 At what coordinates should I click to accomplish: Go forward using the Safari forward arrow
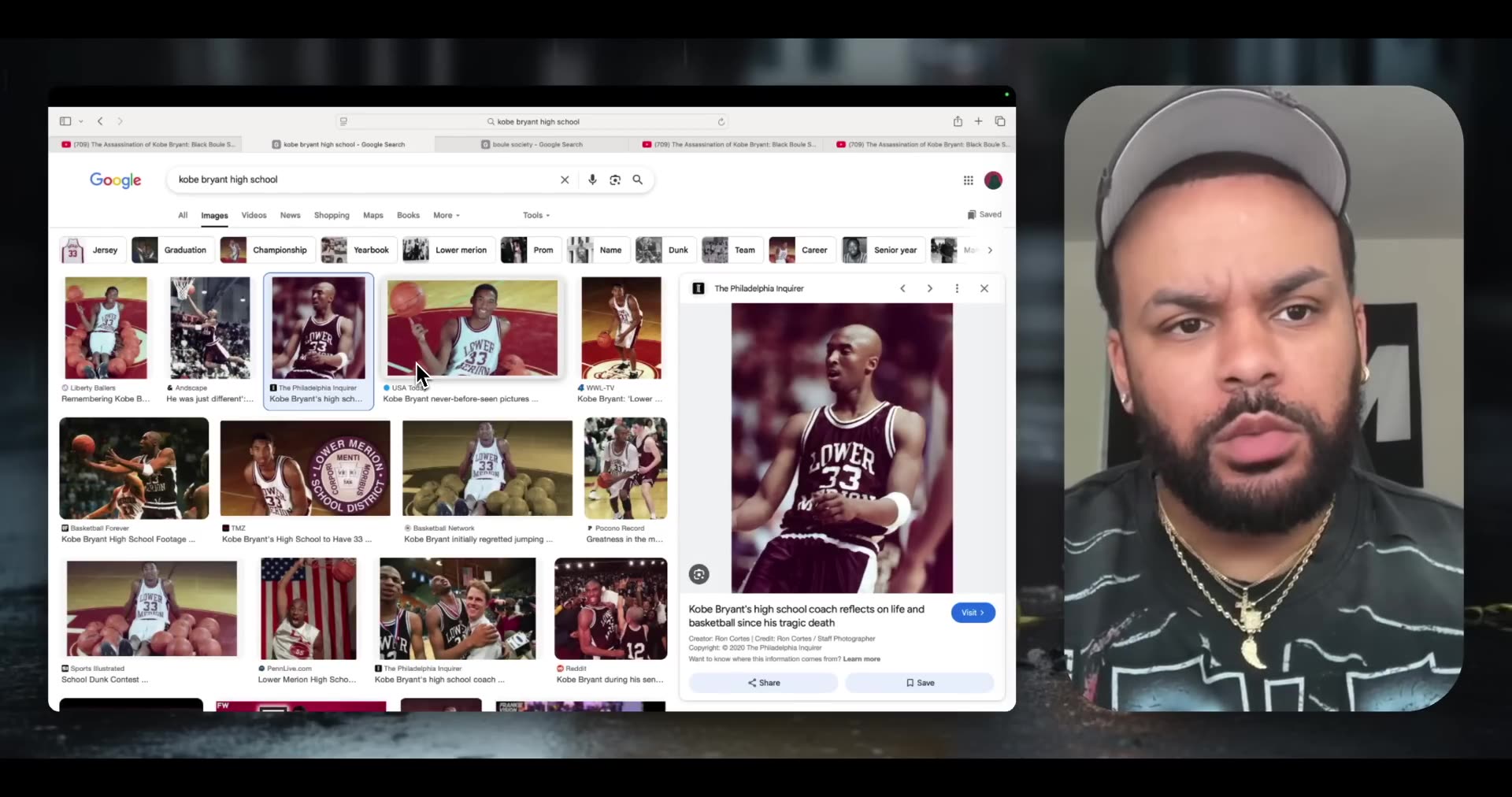[120, 121]
